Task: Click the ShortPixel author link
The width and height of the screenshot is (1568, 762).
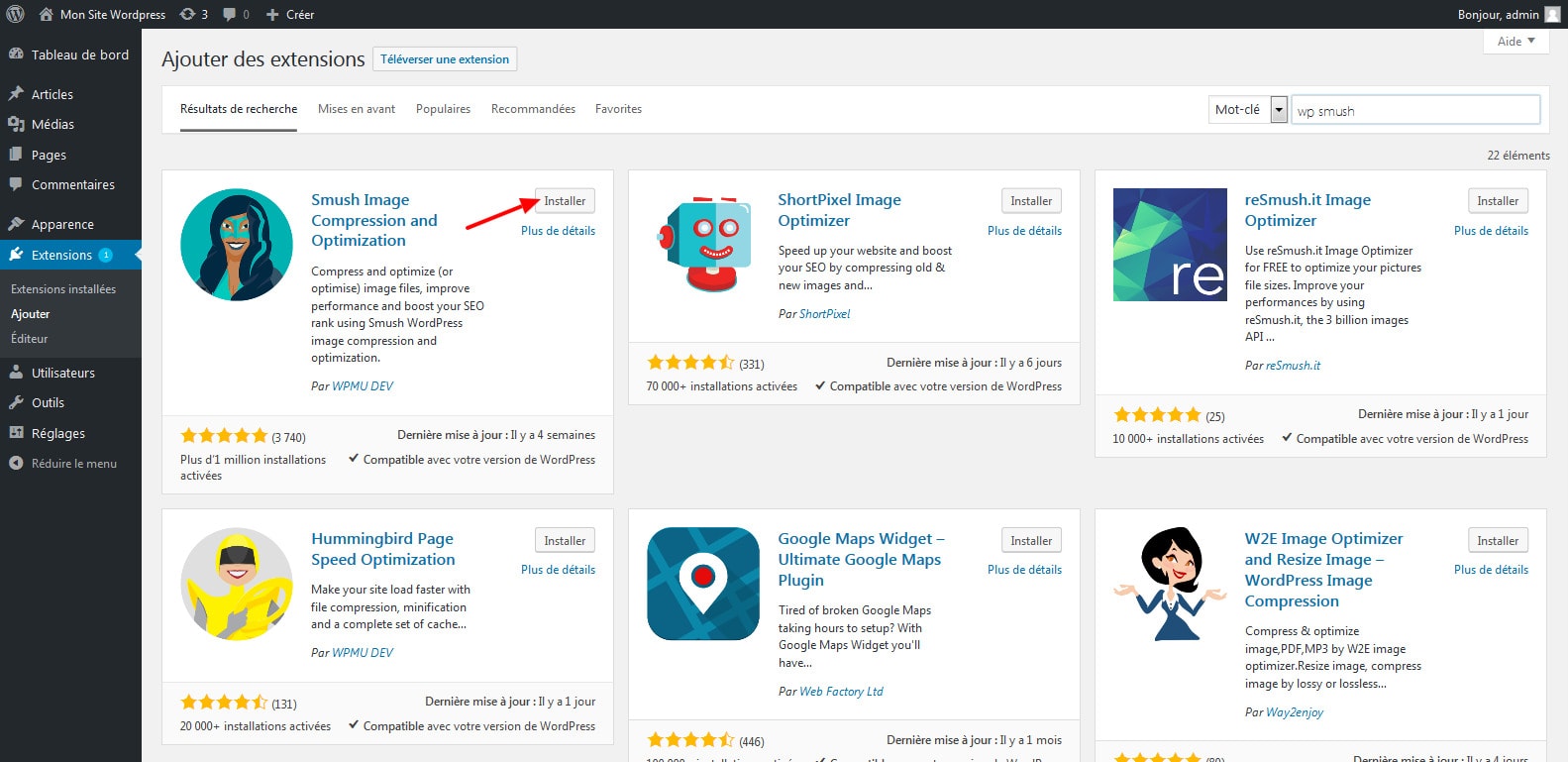Action: click(x=825, y=314)
